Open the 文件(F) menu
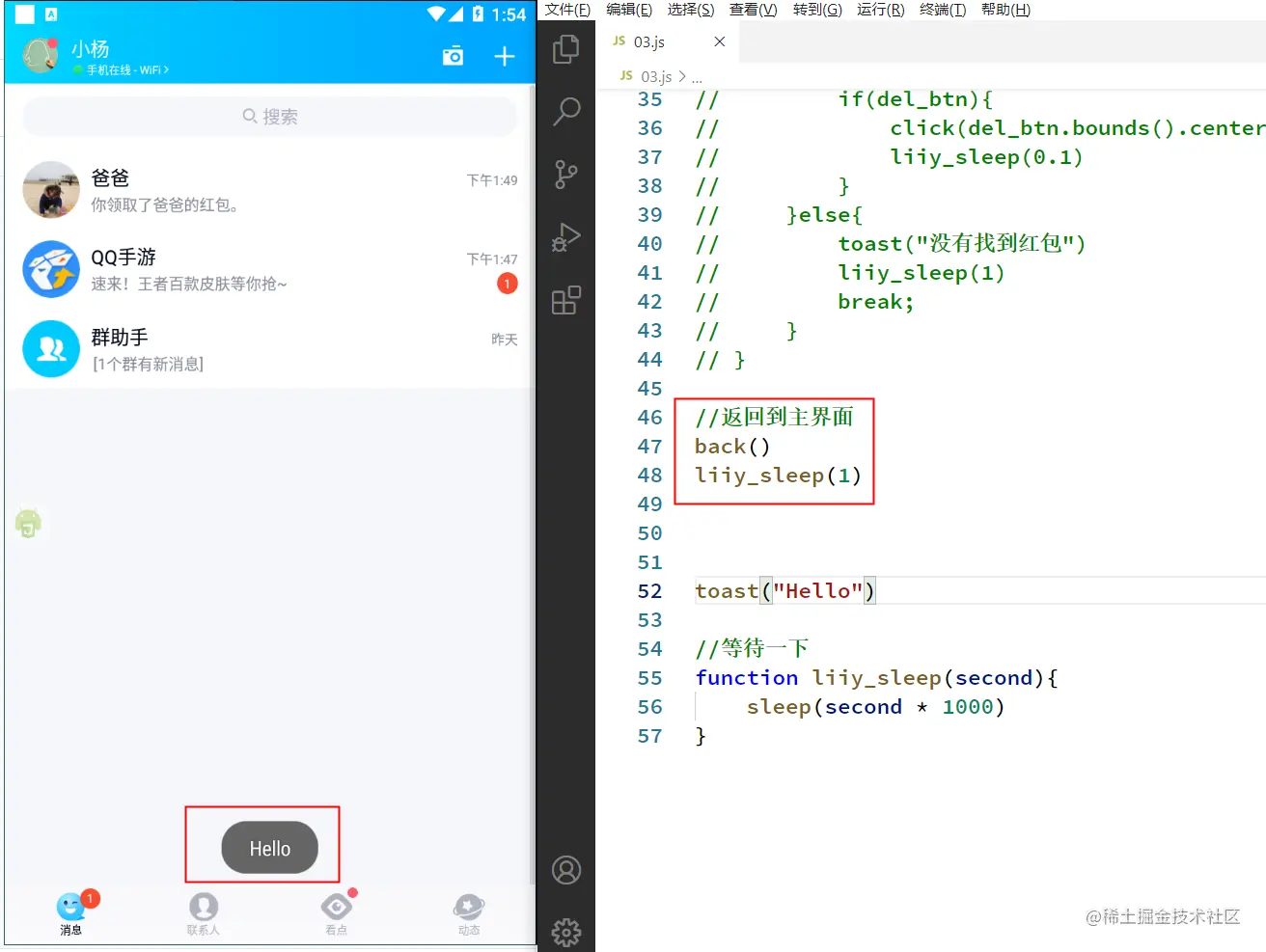 (567, 10)
